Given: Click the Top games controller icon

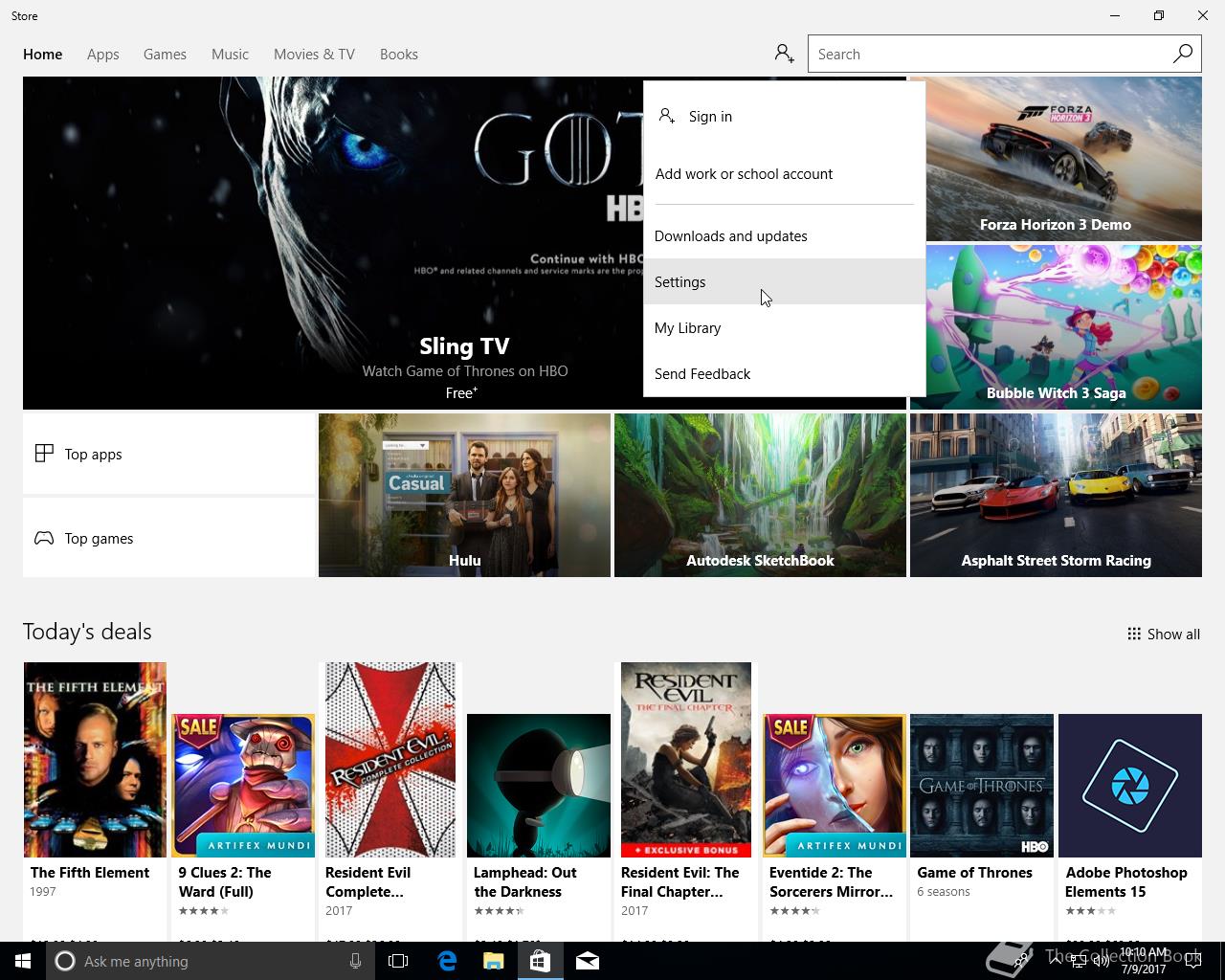Looking at the screenshot, I should 44,538.
